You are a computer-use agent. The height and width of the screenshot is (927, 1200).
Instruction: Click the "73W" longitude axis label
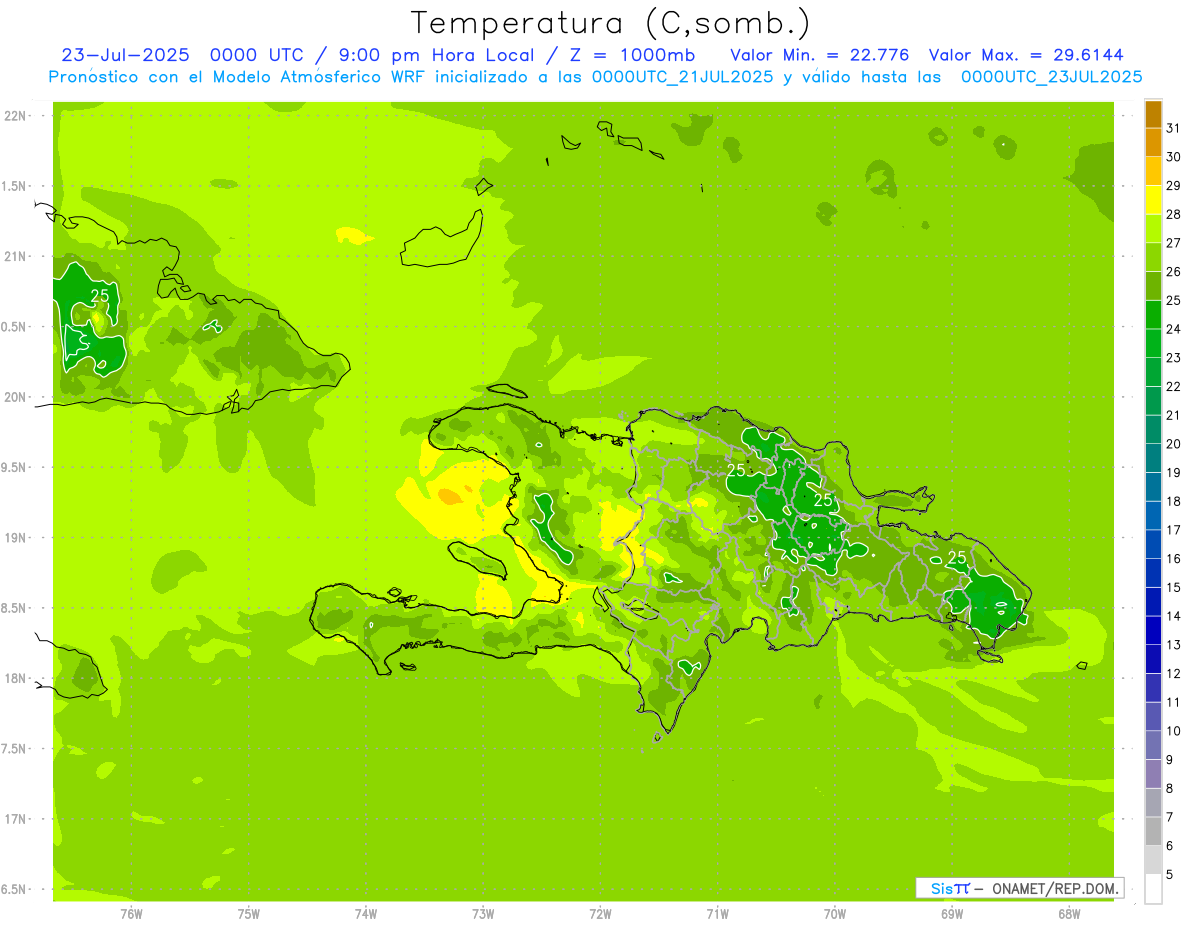pos(483,913)
